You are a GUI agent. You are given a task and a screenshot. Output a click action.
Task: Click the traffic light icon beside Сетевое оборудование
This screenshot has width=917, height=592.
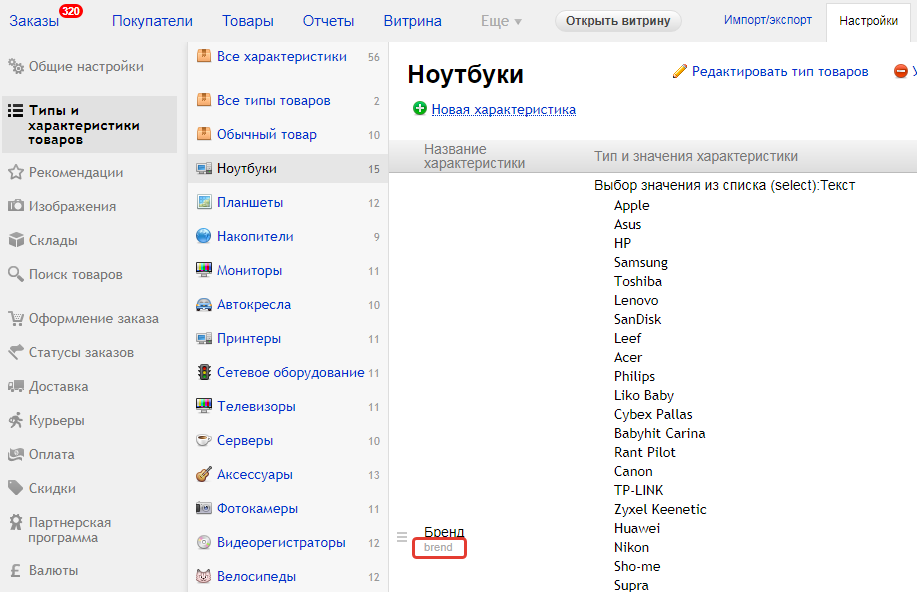(204, 372)
